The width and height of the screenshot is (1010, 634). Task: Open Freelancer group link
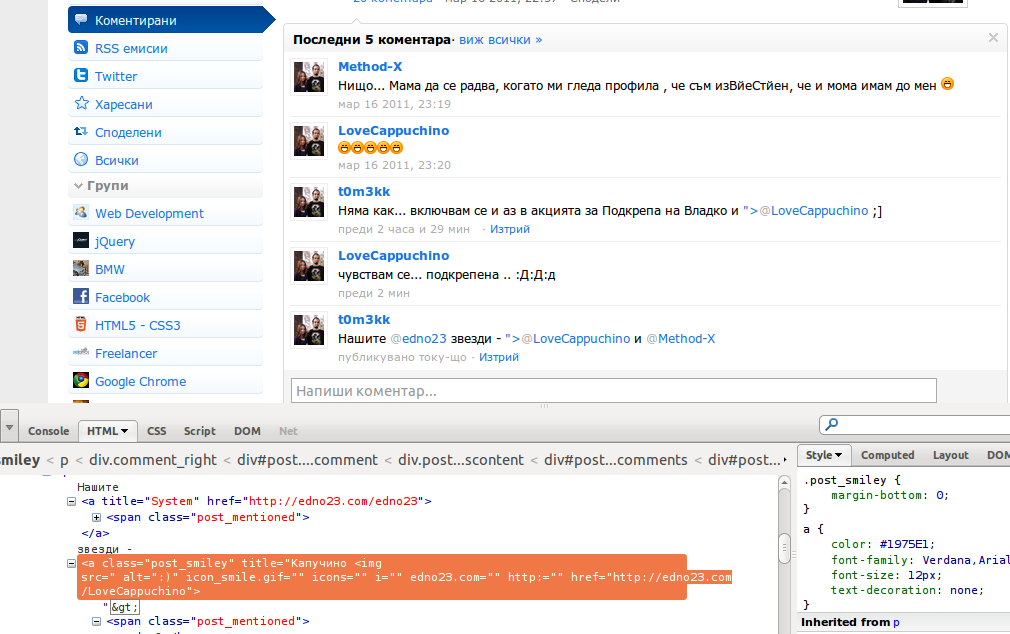(x=126, y=353)
